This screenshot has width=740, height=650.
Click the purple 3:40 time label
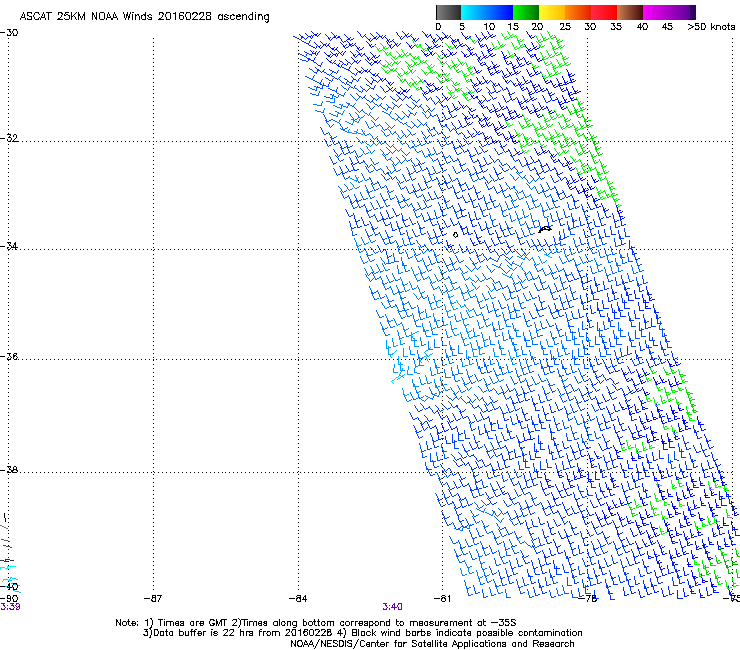(392, 607)
